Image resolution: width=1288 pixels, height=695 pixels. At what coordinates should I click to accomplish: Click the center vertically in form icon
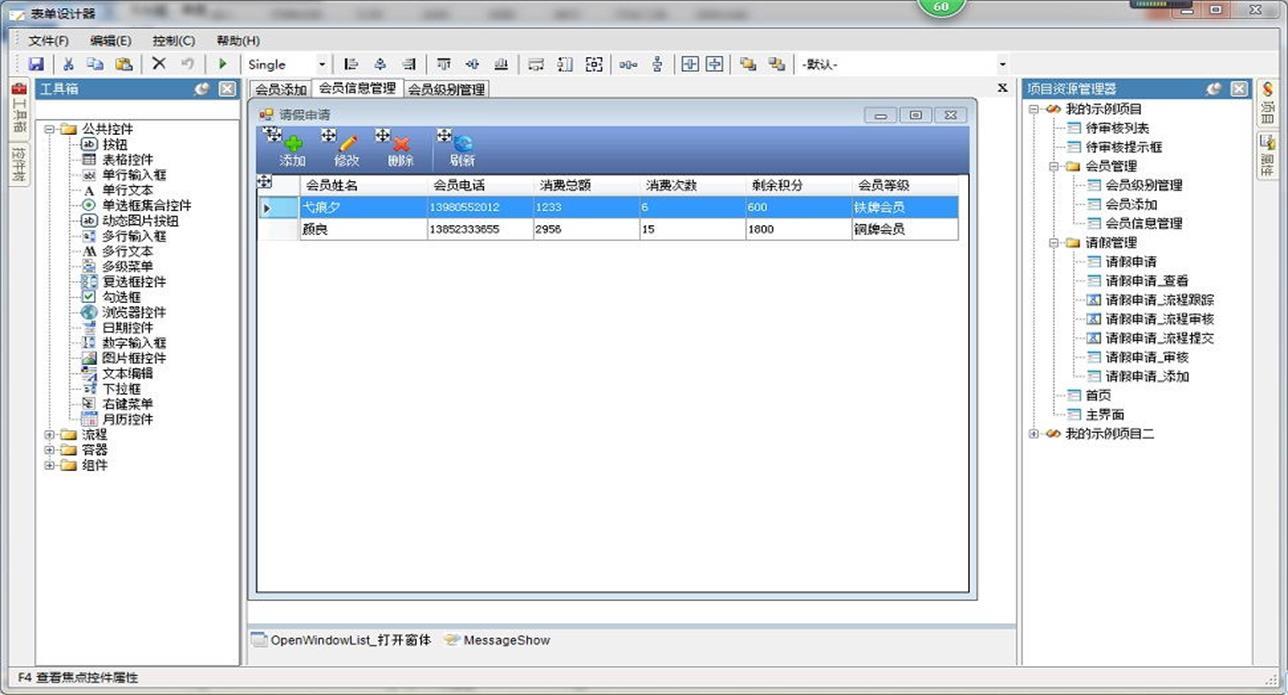714,64
